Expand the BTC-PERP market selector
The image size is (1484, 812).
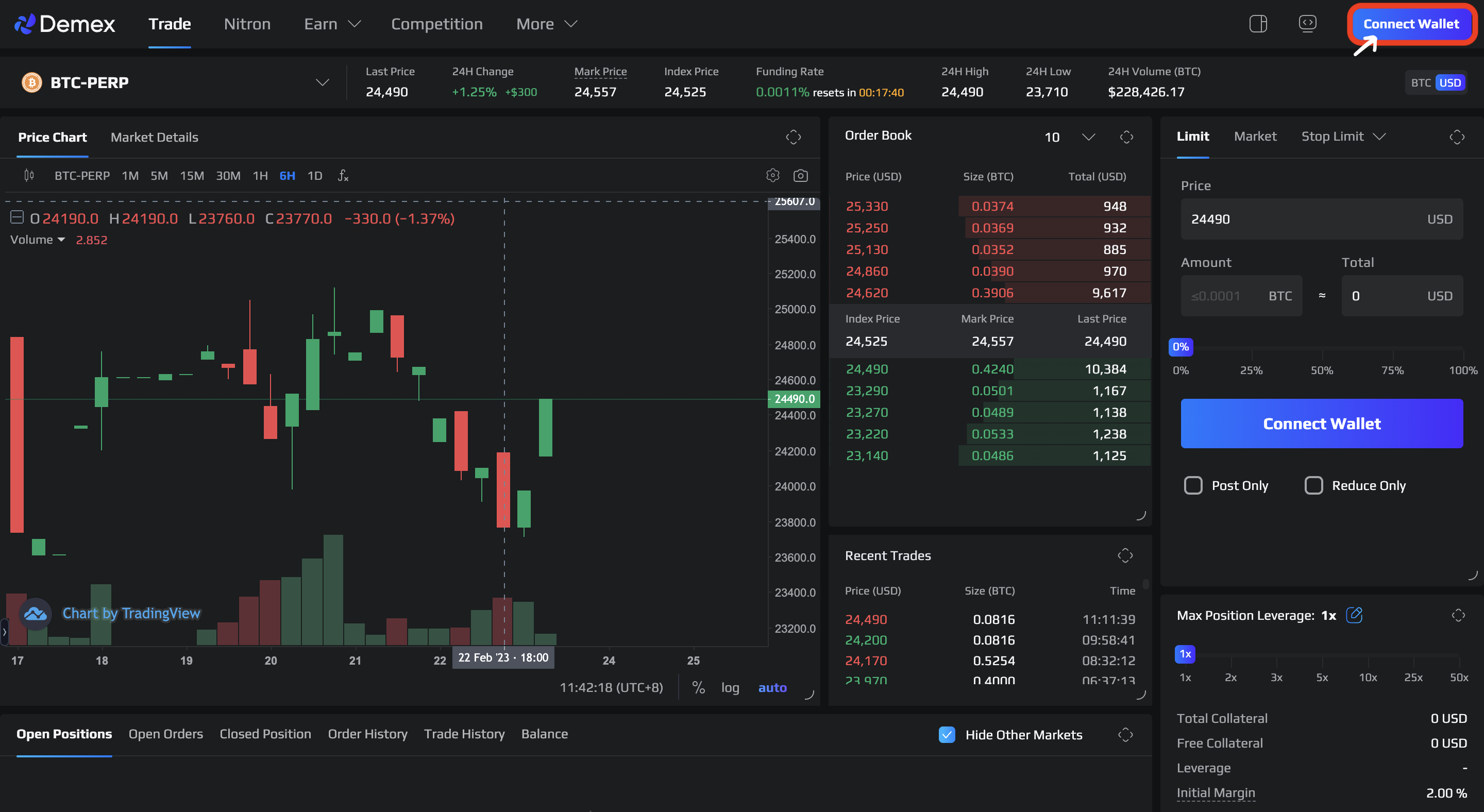[322, 82]
